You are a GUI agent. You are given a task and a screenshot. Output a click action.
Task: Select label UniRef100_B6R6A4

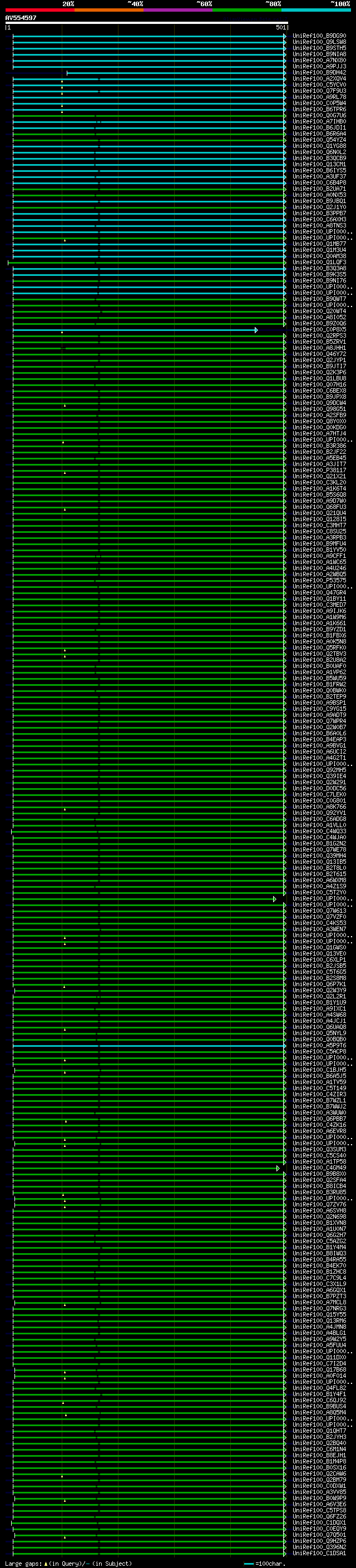point(319,134)
